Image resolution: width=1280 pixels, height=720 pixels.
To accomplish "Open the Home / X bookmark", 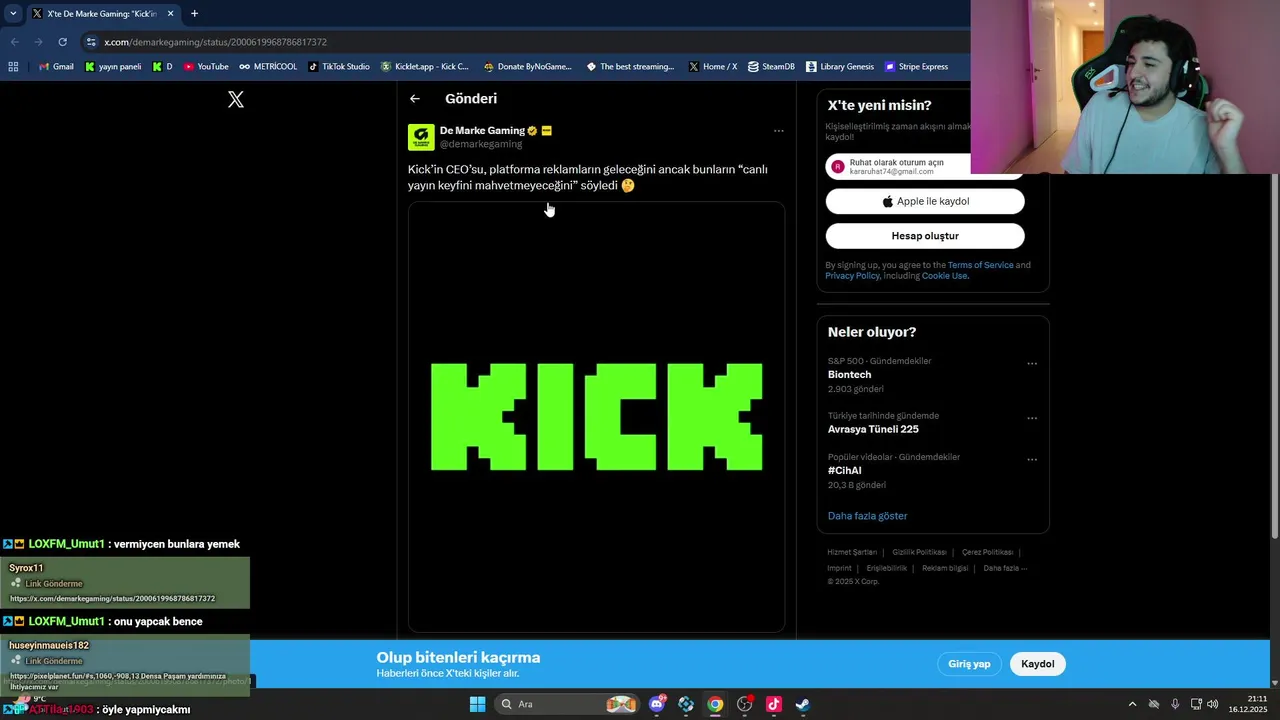I will tap(713, 67).
